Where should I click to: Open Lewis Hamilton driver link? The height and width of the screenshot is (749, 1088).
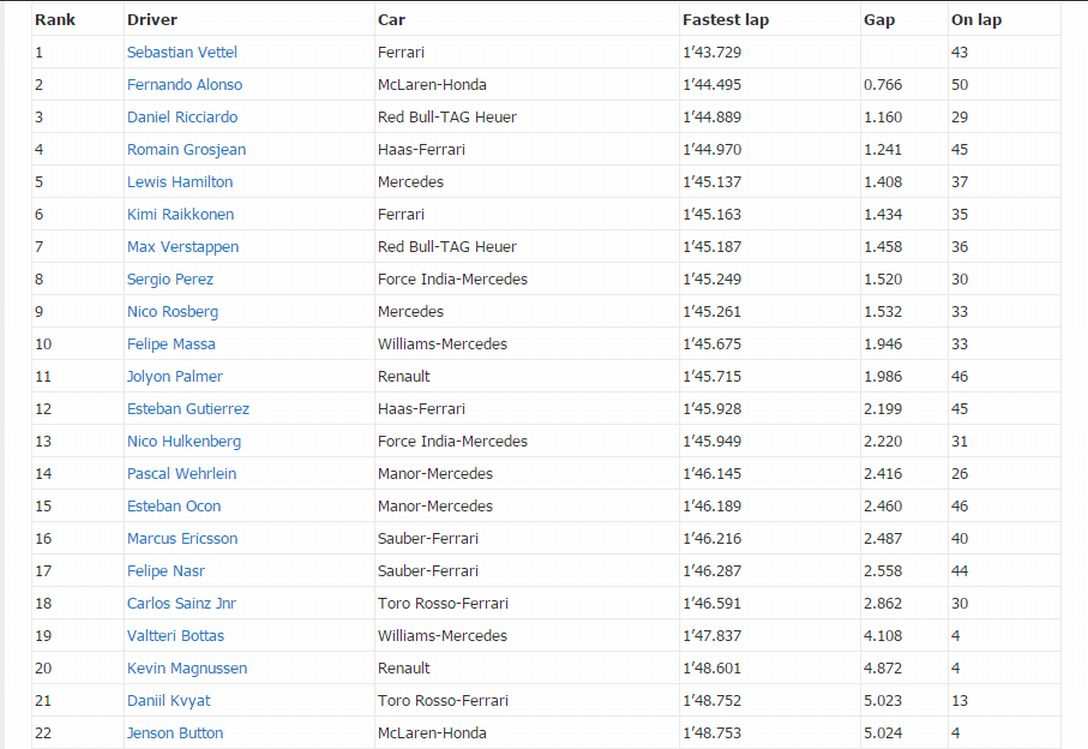point(180,182)
